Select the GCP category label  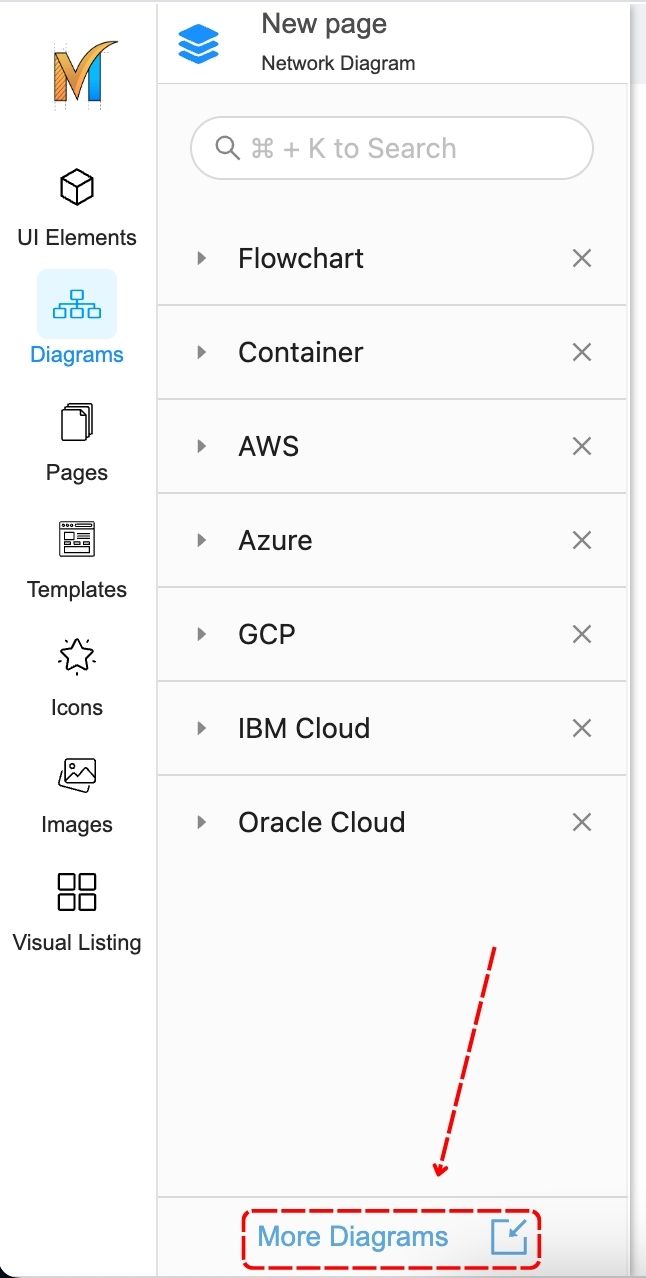pos(267,634)
